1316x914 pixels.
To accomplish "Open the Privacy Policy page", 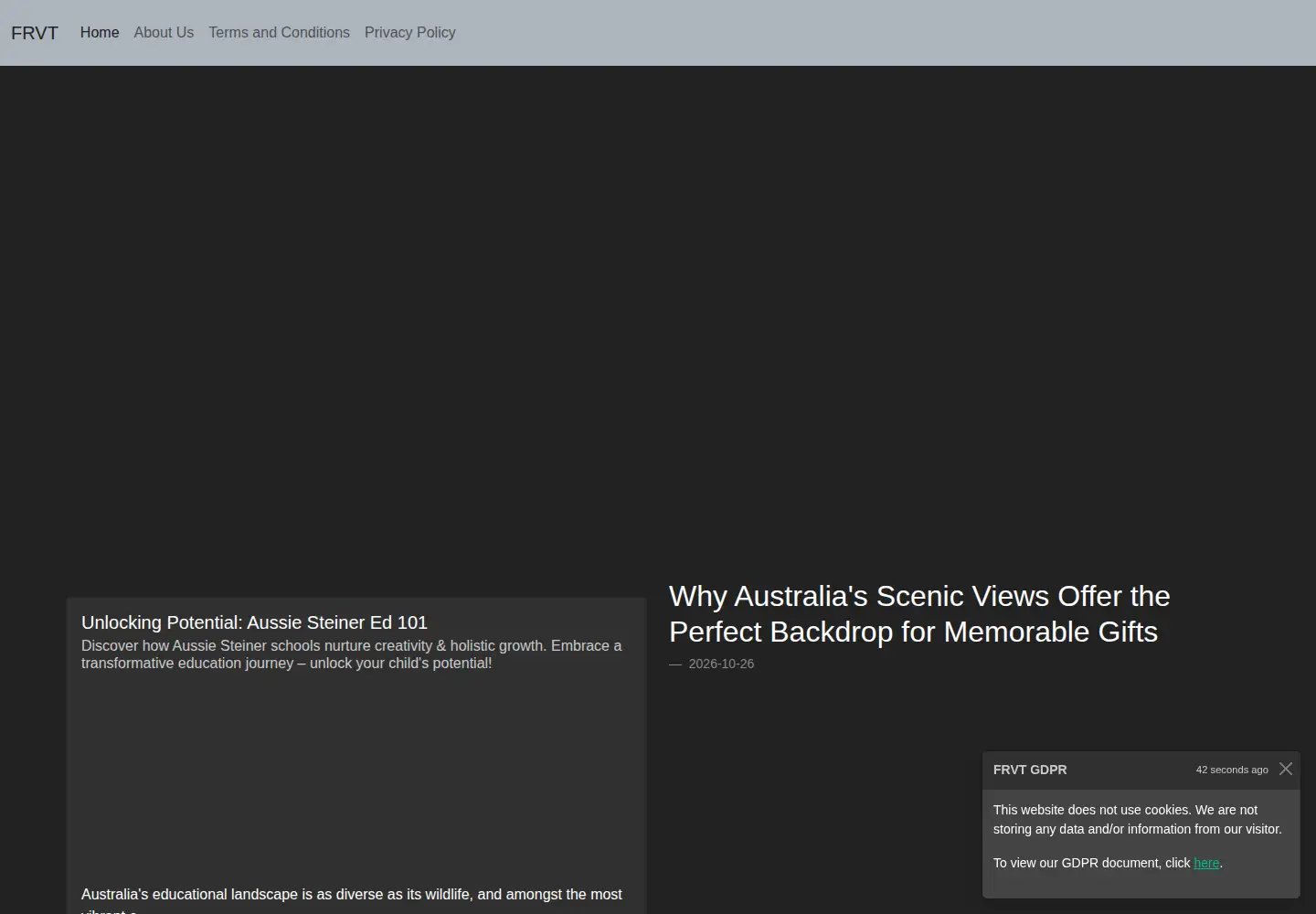I will click(409, 33).
